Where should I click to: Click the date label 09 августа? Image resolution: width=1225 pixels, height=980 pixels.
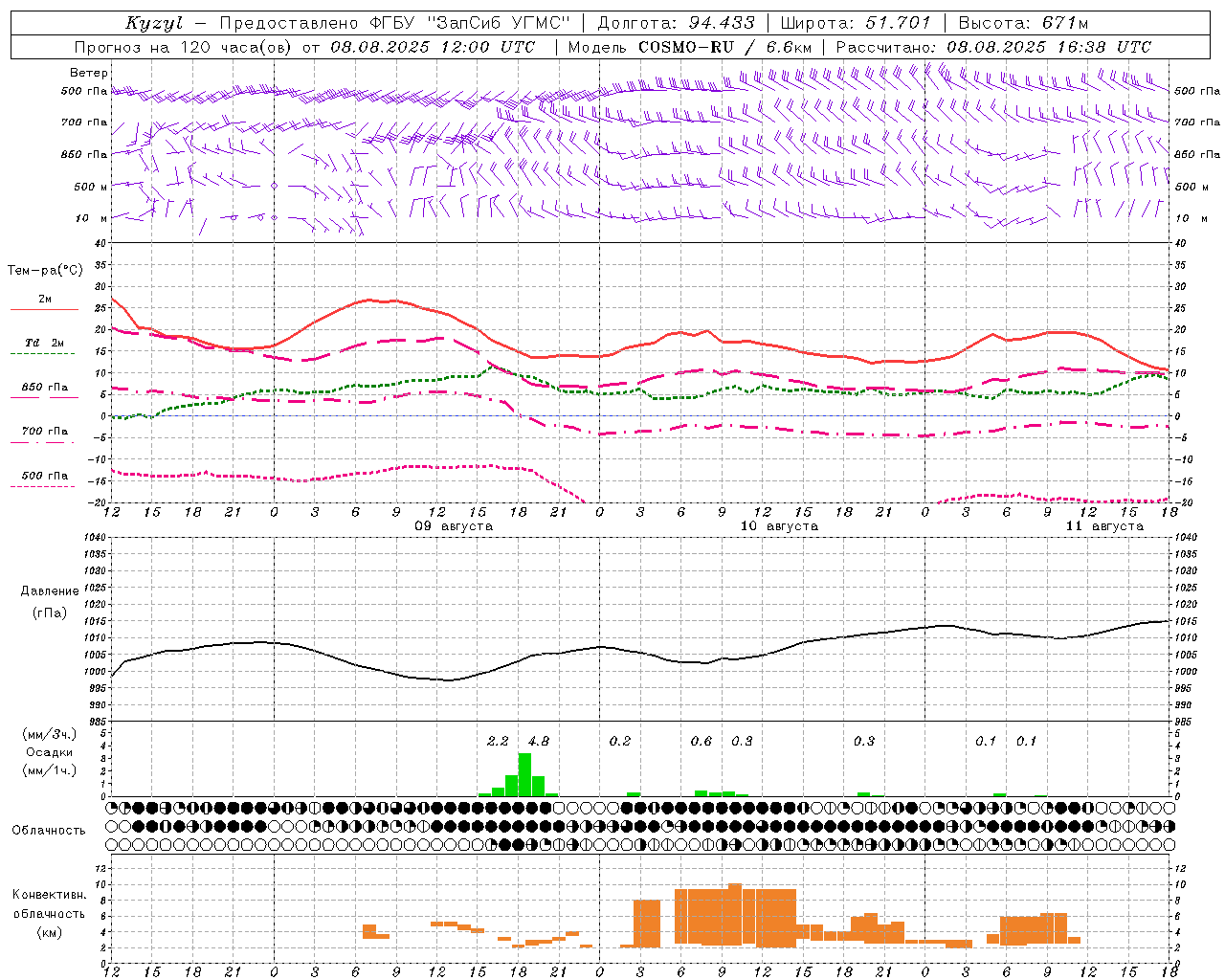[x=454, y=526]
